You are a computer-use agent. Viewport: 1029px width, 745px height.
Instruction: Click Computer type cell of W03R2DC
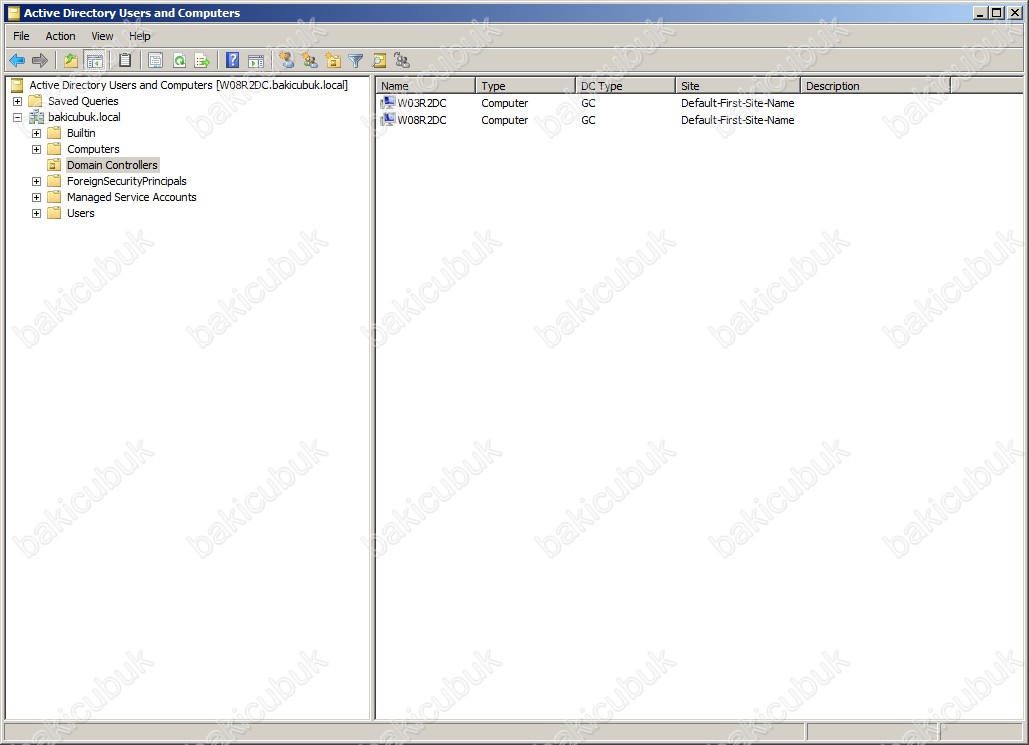505,103
